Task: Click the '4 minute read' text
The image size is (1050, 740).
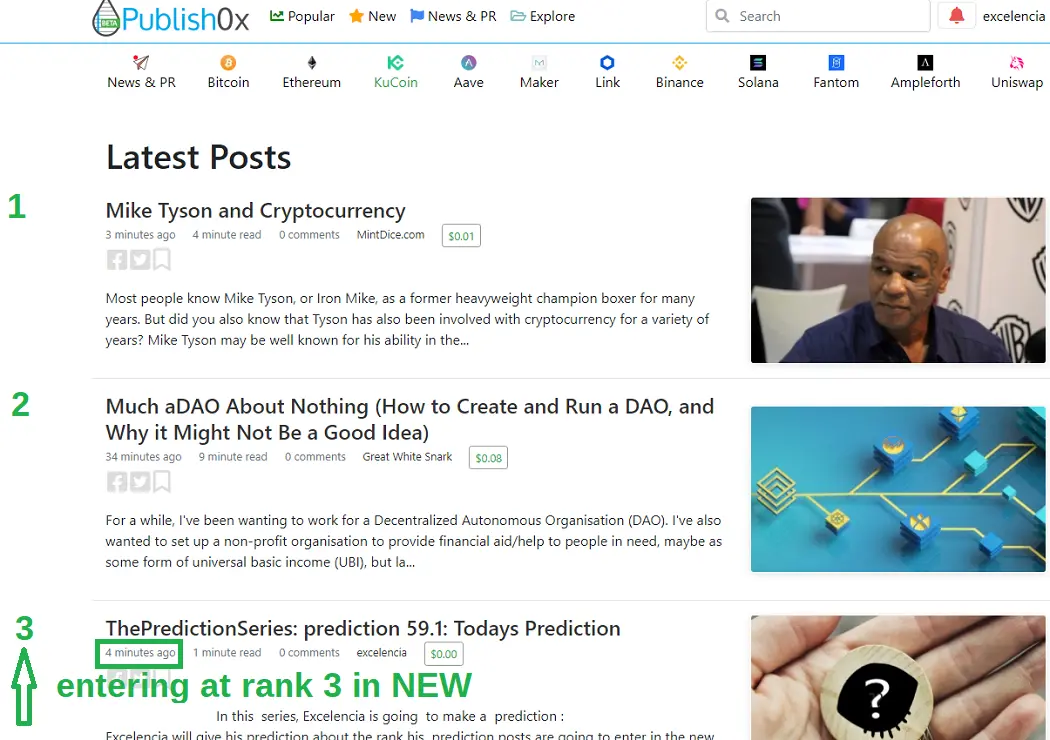Action: click(x=227, y=234)
